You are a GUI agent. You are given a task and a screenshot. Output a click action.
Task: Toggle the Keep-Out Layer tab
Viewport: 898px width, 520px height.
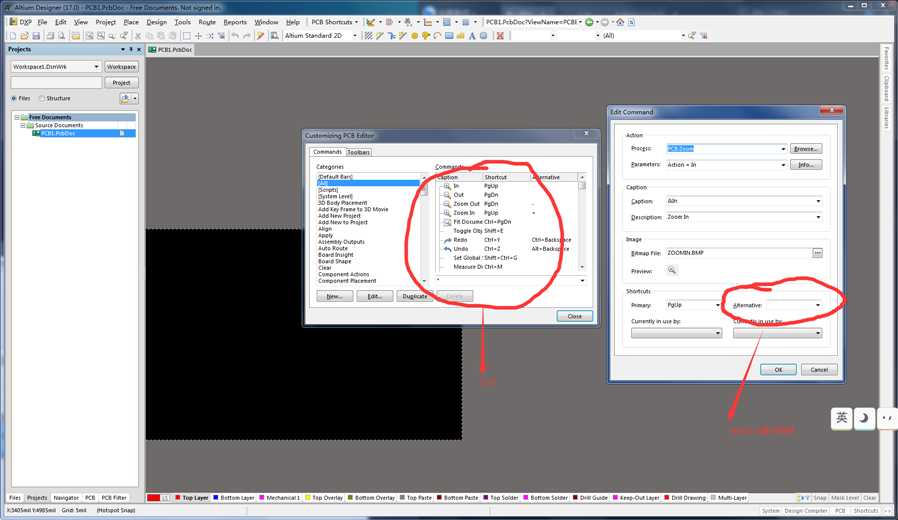(x=636, y=498)
